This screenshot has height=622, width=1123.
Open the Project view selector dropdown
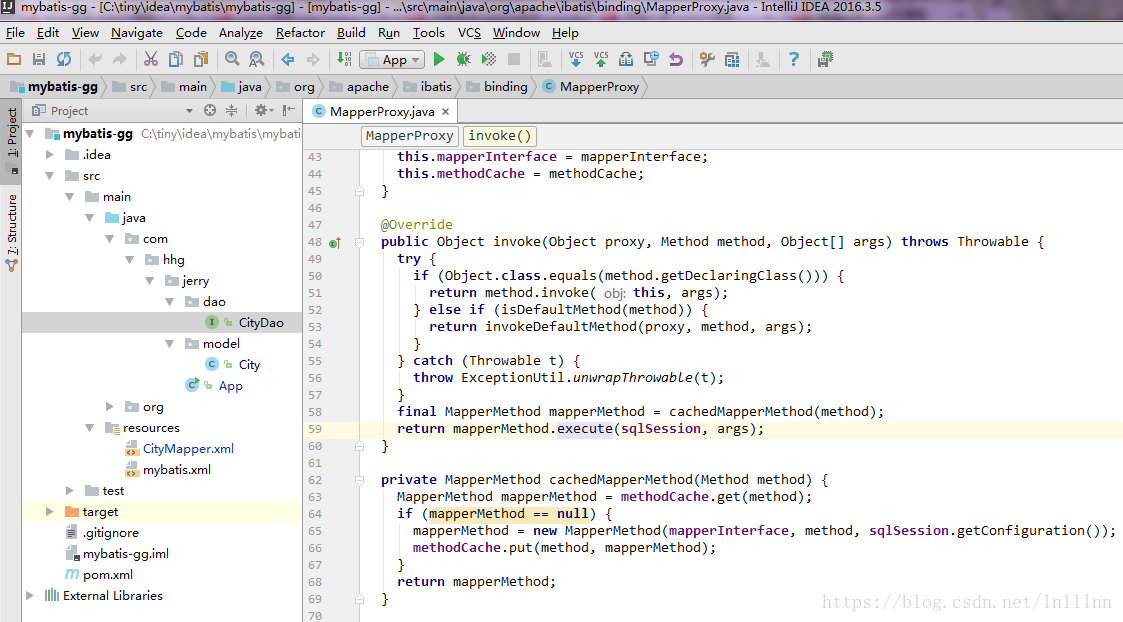pyautogui.click(x=189, y=111)
